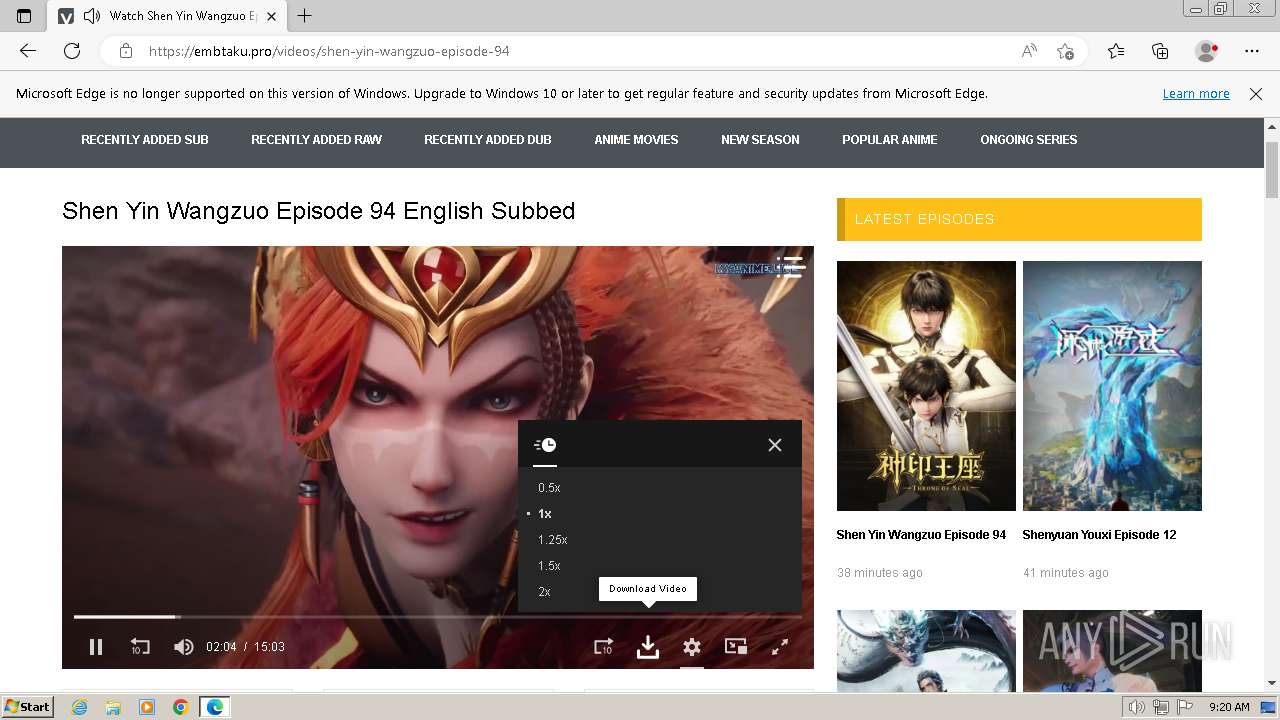Open Ongoing Series page
The width and height of the screenshot is (1280, 720).
1029,140
